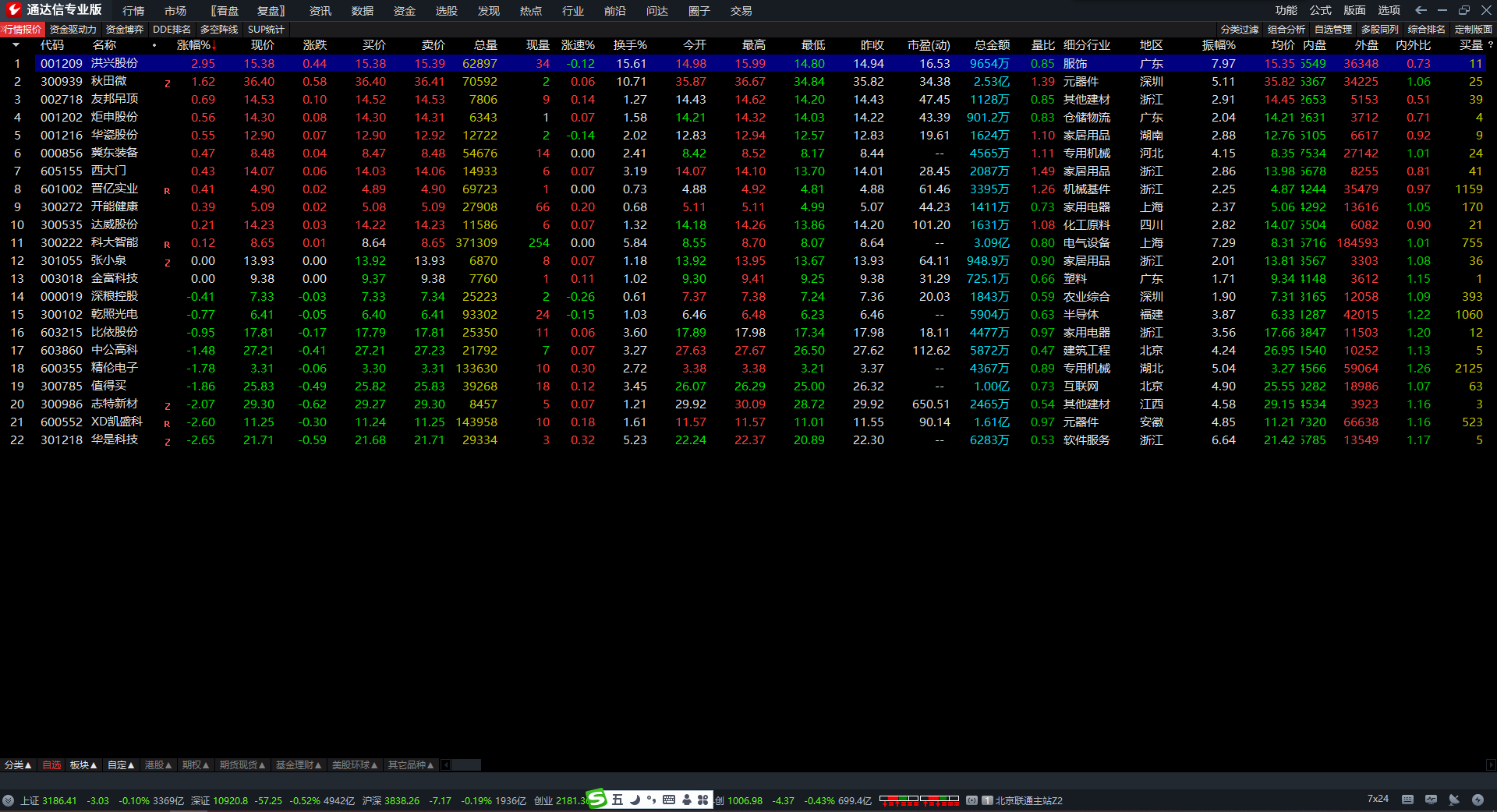
Task: Open the IME toolbox grid icon
Action: coord(703,800)
